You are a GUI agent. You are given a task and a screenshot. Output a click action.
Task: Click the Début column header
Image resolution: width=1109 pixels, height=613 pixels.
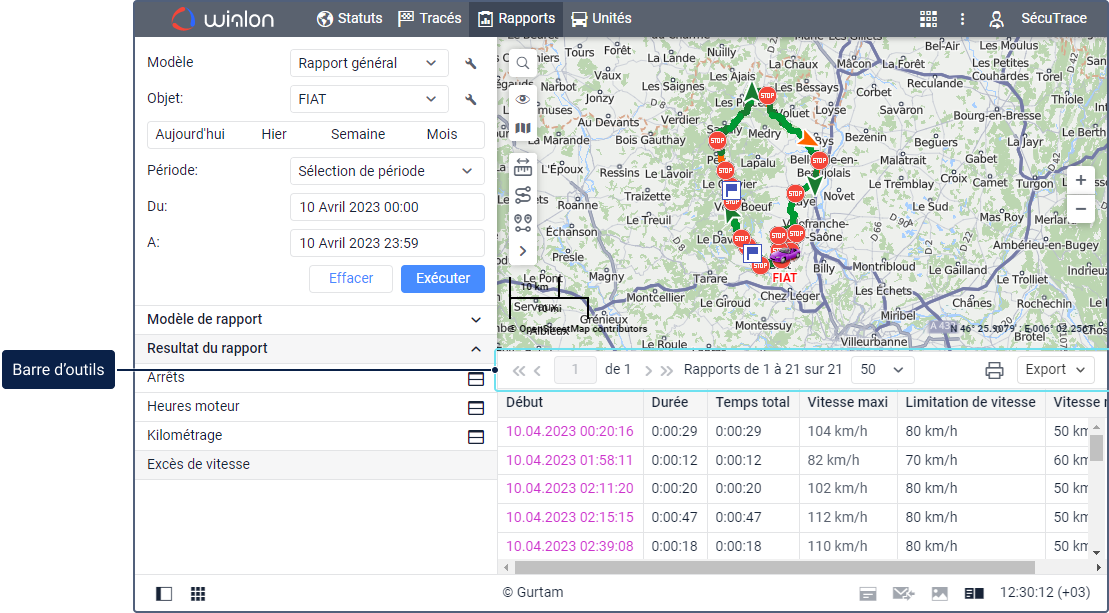click(525, 402)
